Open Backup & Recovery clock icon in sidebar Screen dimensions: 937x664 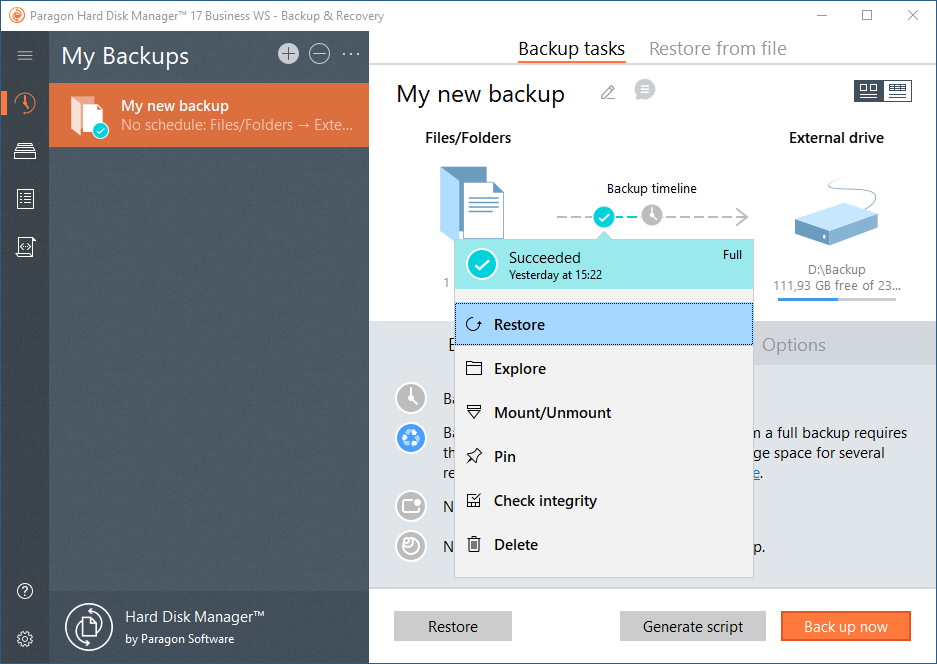(25, 103)
